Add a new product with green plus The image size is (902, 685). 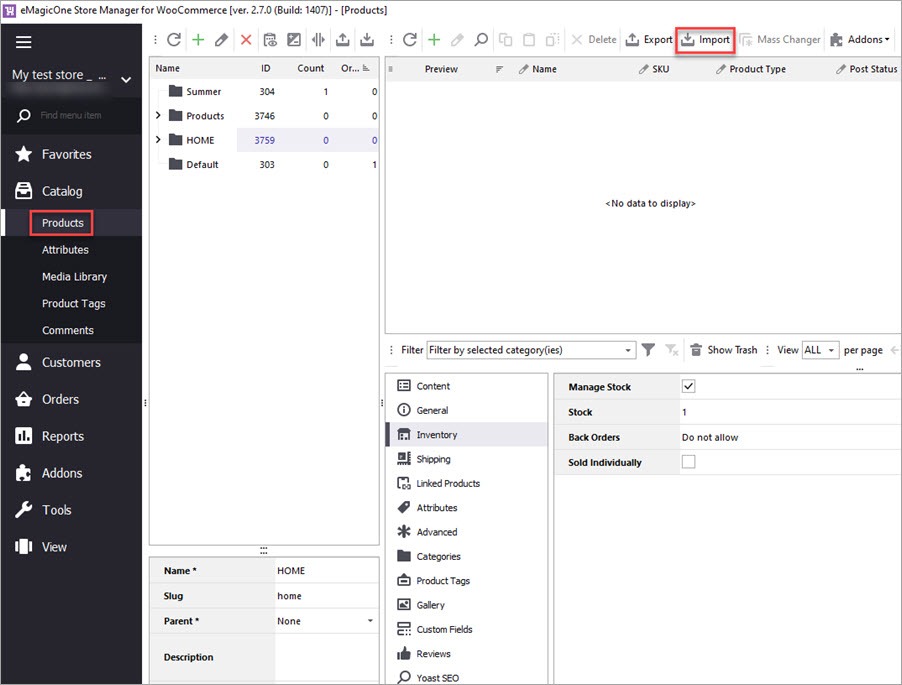point(434,40)
